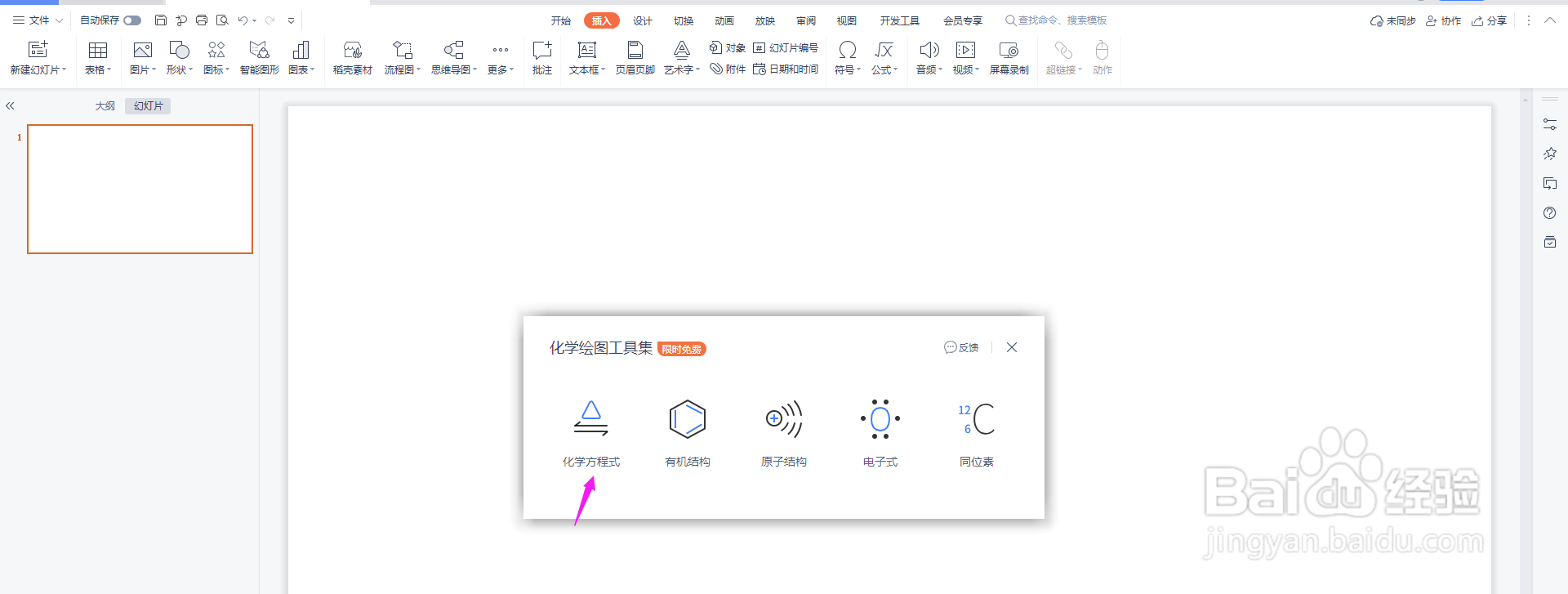1568x594 pixels.
Task: Collapse the ribbon with the chevron
Action: [x=1550, y=20]
